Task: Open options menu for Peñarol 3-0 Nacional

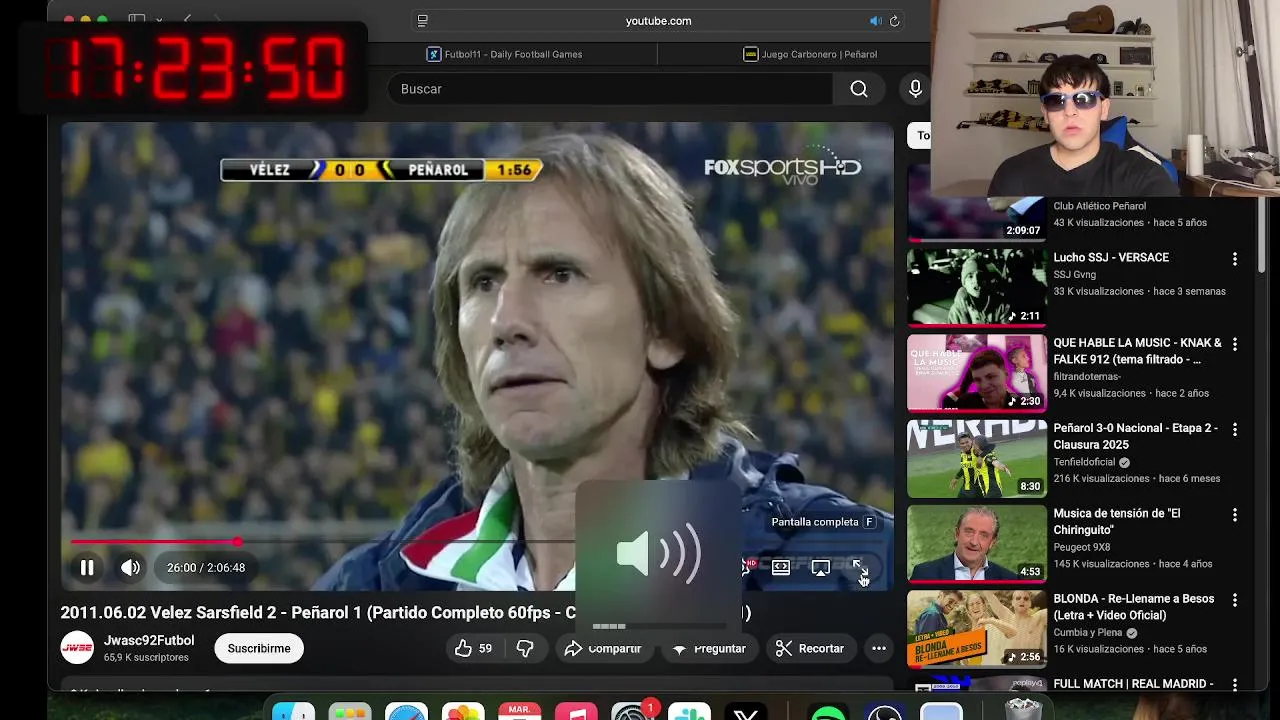Action: pos(1235,429)
